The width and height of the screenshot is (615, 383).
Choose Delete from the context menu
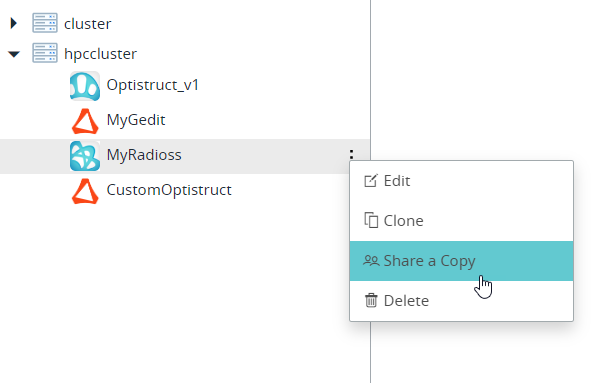461,301
